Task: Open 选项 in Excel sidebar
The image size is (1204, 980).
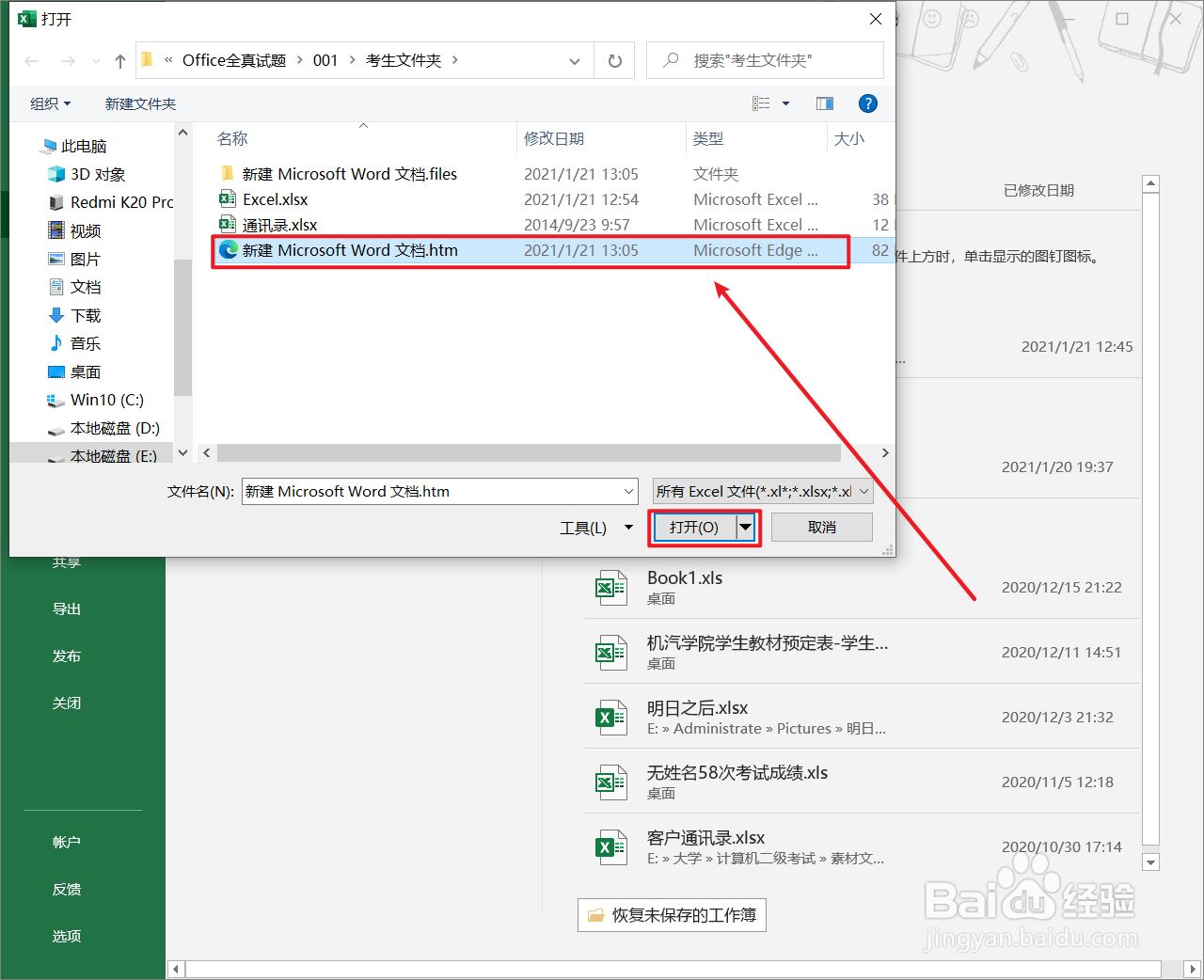Action: 67,937
